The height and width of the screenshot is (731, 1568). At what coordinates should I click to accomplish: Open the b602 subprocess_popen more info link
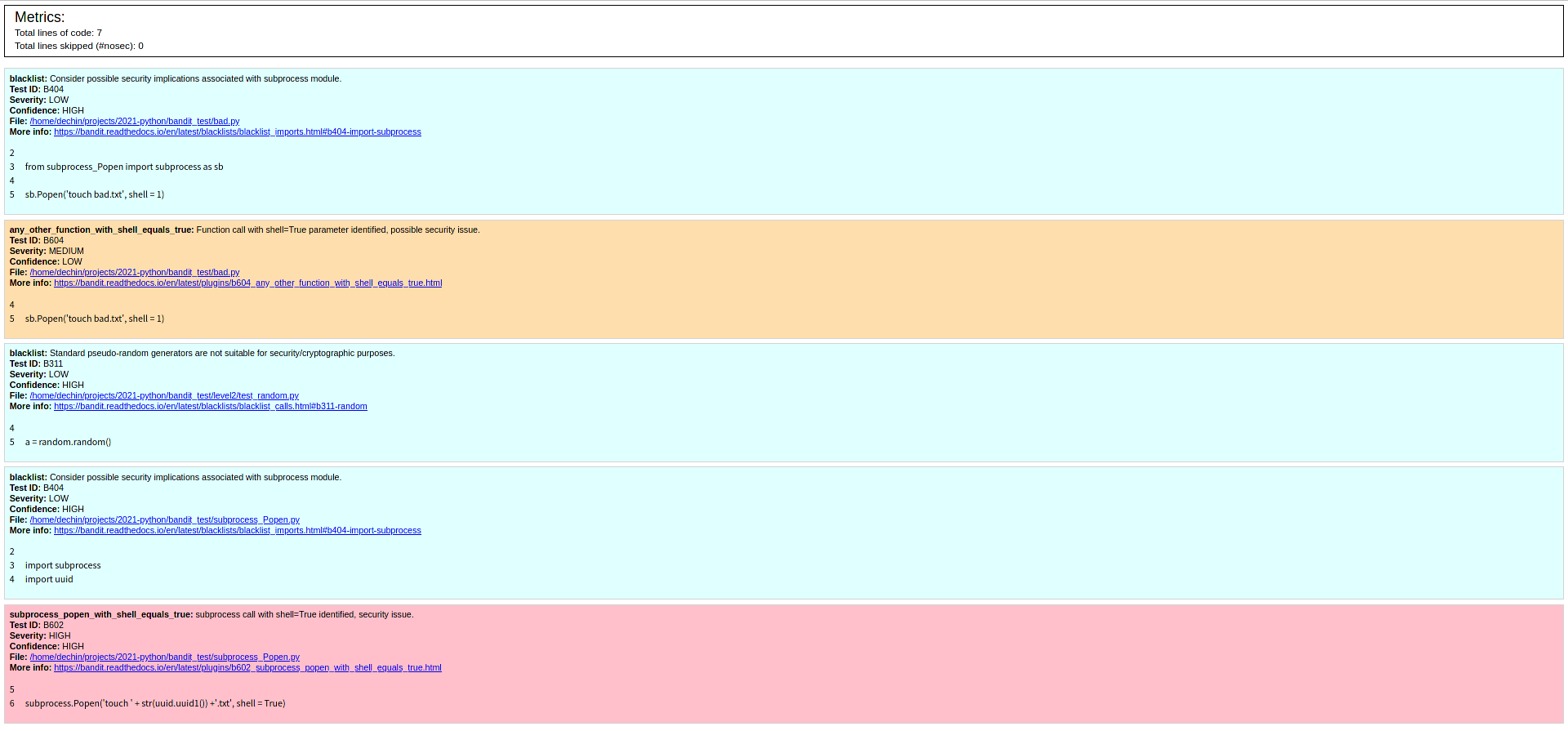click(247, 667)
